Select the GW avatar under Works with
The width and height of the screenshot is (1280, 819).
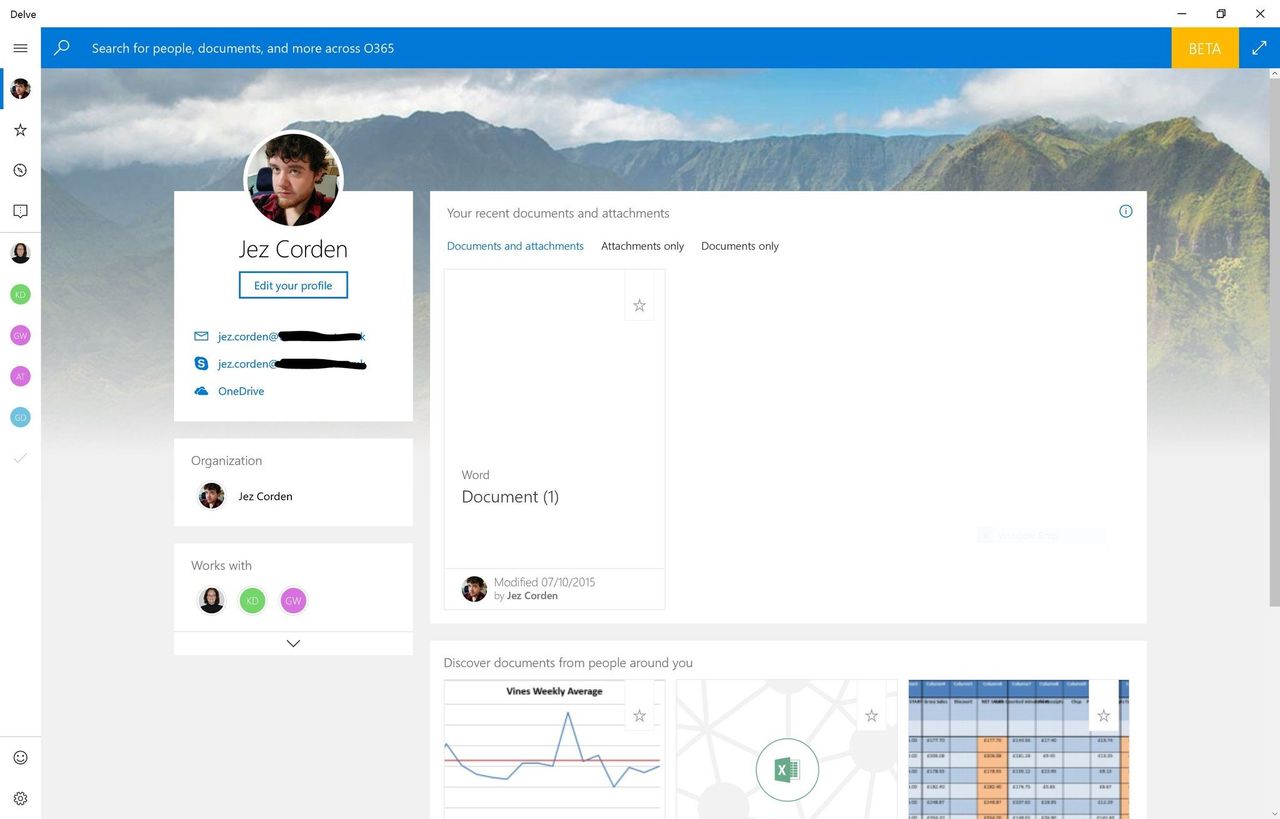(x=293, y=600)
